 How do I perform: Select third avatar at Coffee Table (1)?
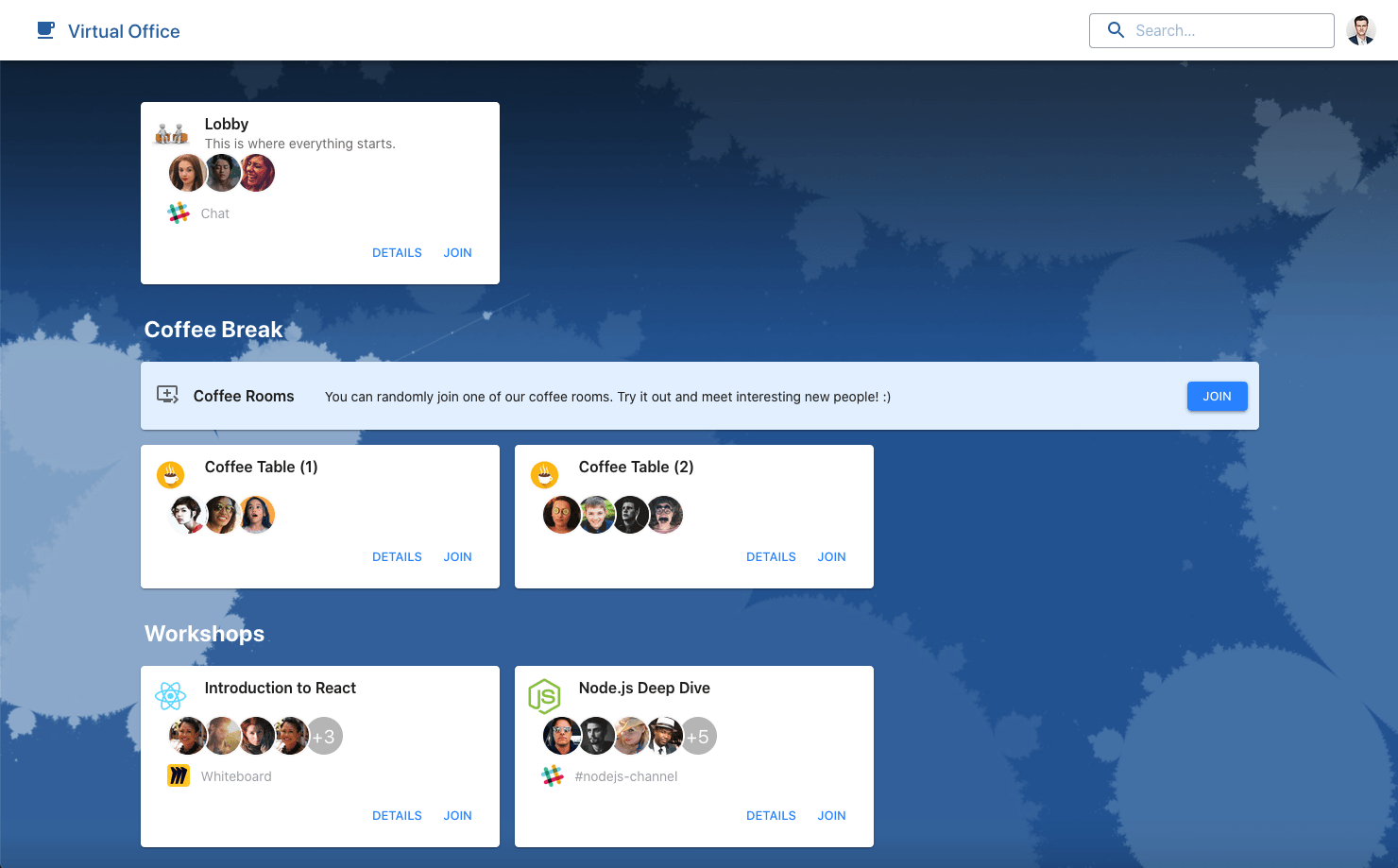pyautogui.click(x=256, y=515)
